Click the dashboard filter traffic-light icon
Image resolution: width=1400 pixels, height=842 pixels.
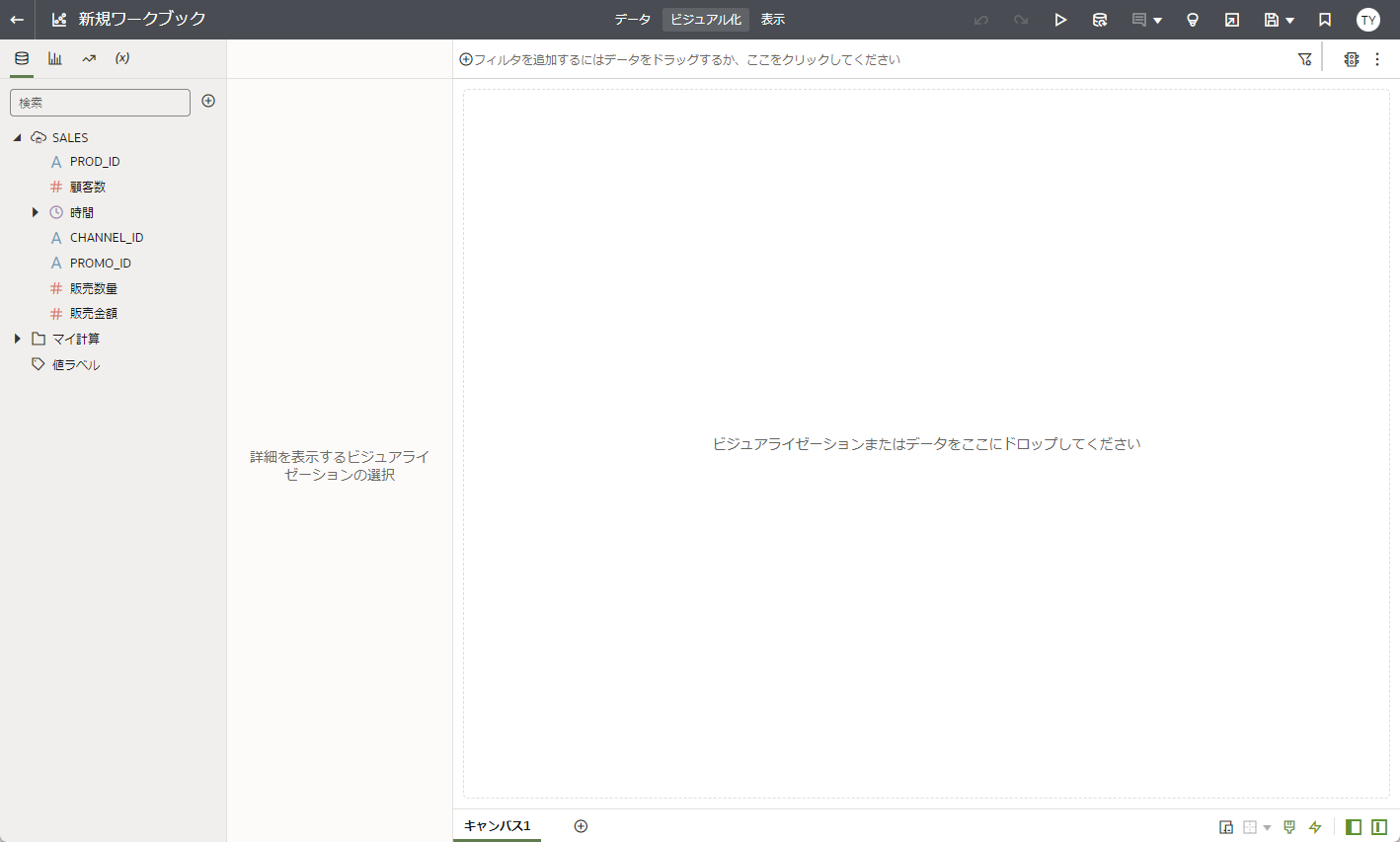[1352, 59]
